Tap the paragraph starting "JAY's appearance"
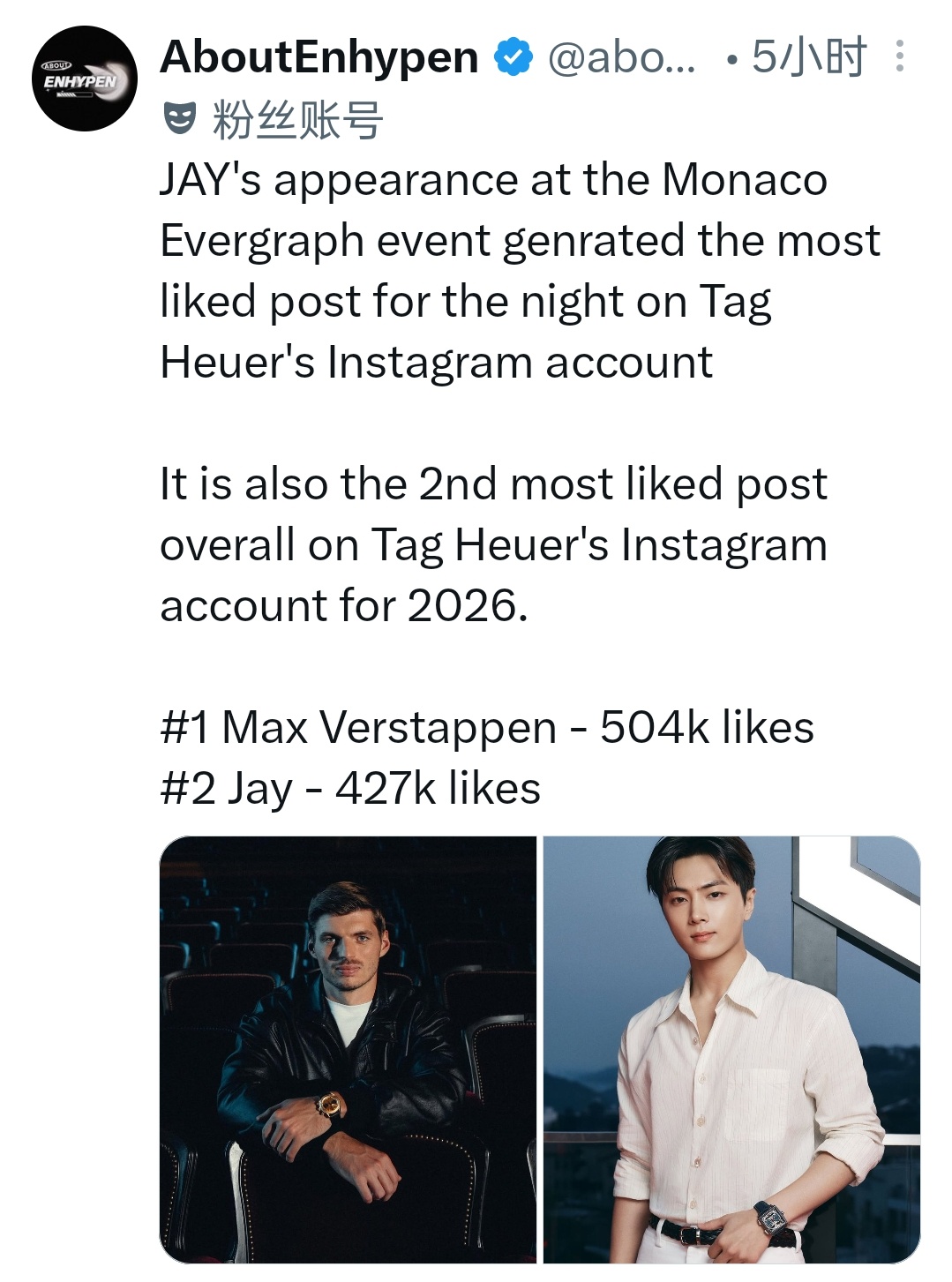 520,271
